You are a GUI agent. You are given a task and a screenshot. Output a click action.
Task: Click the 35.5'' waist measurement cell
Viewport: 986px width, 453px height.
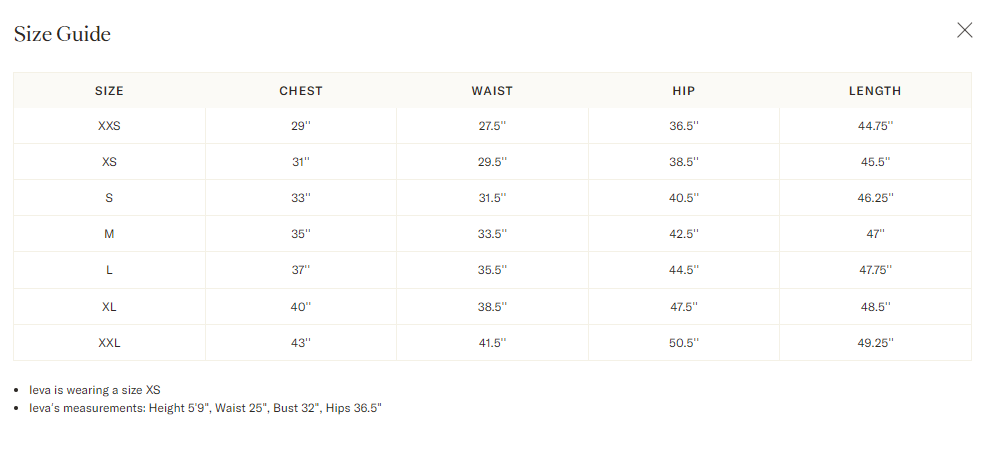[x=492, y=270]
